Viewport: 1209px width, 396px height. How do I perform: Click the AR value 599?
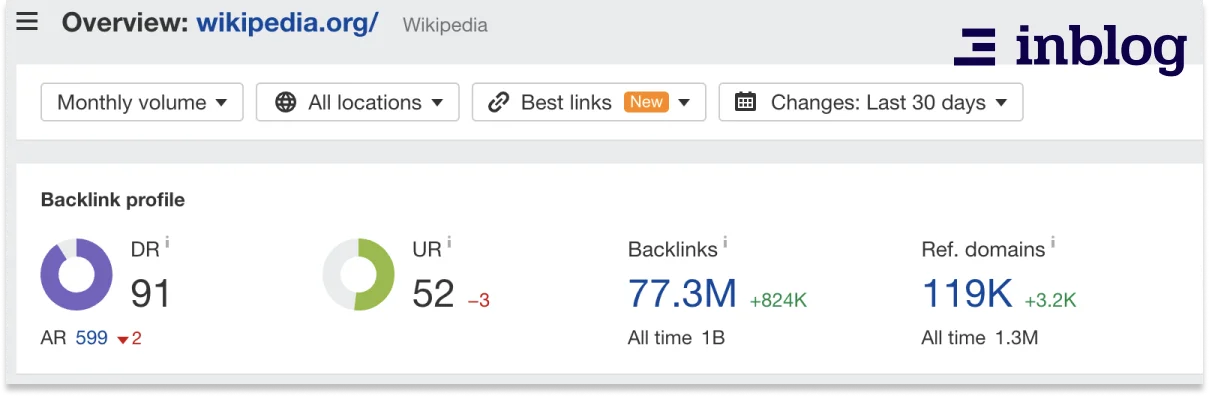(x=91, y=338)
